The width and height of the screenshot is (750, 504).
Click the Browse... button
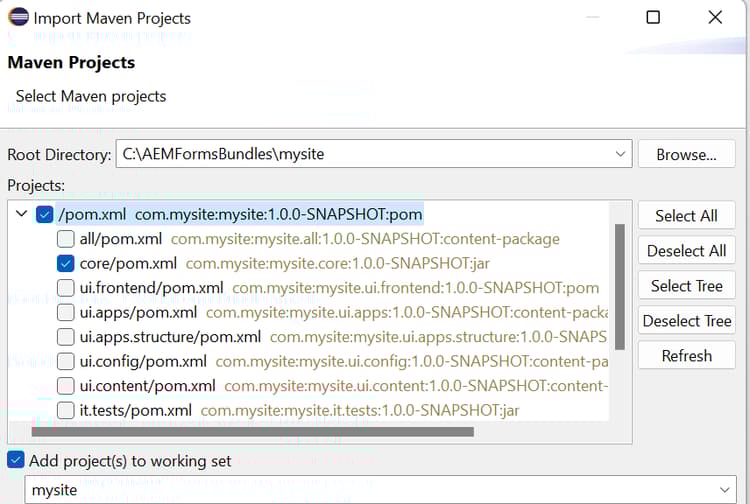pos(686,154)
